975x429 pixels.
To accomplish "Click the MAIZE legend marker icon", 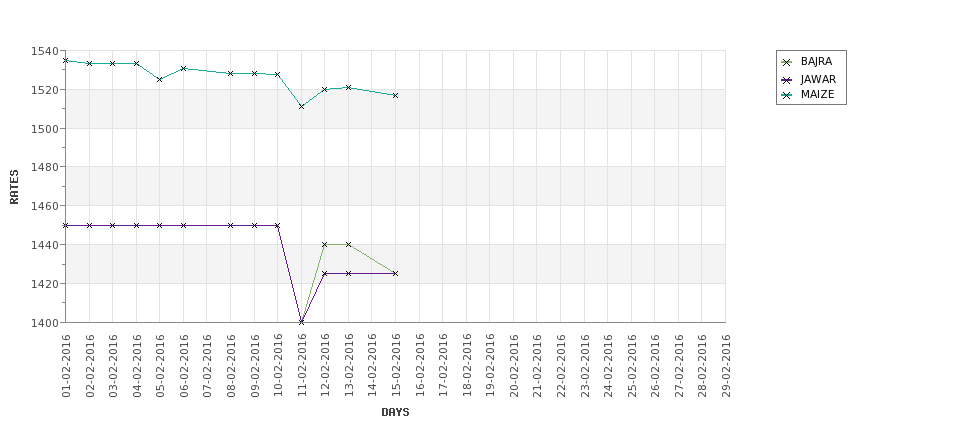I will [787, 95].
